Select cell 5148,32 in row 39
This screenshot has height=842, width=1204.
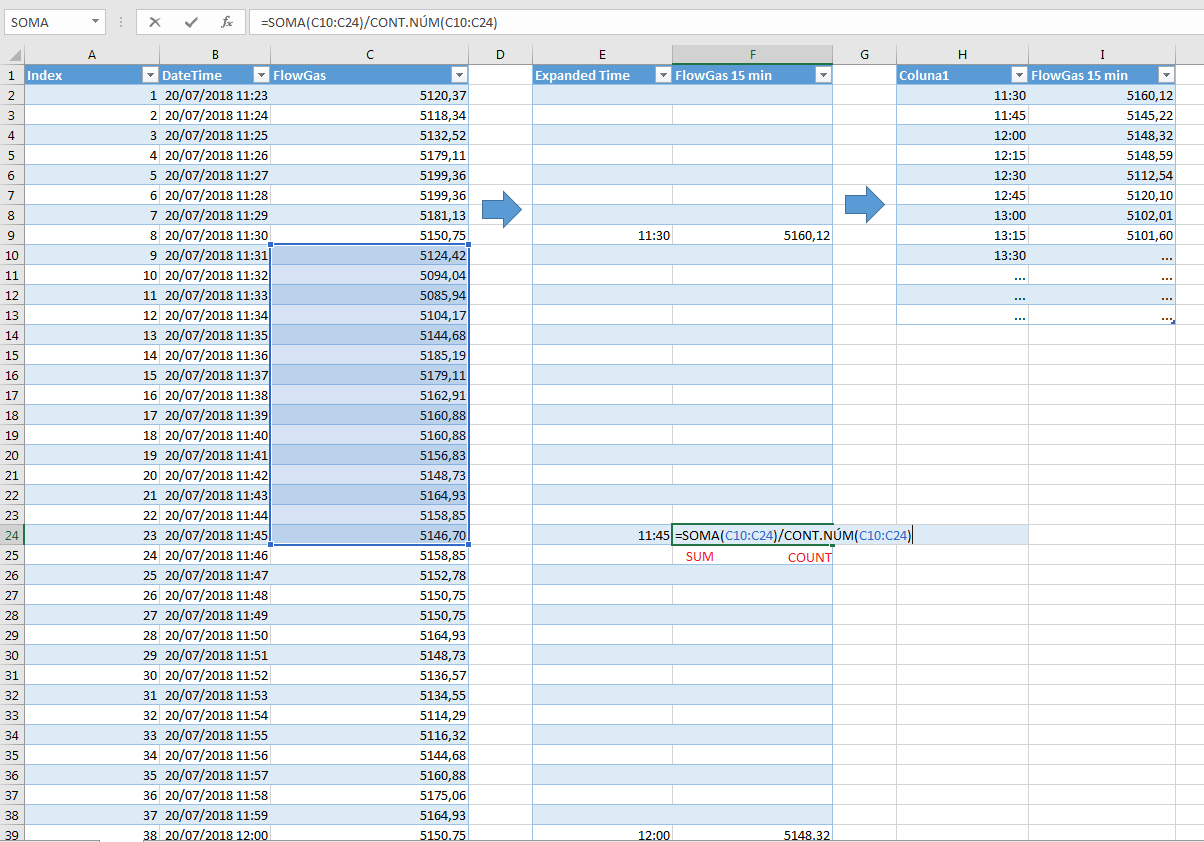(752, 834)
